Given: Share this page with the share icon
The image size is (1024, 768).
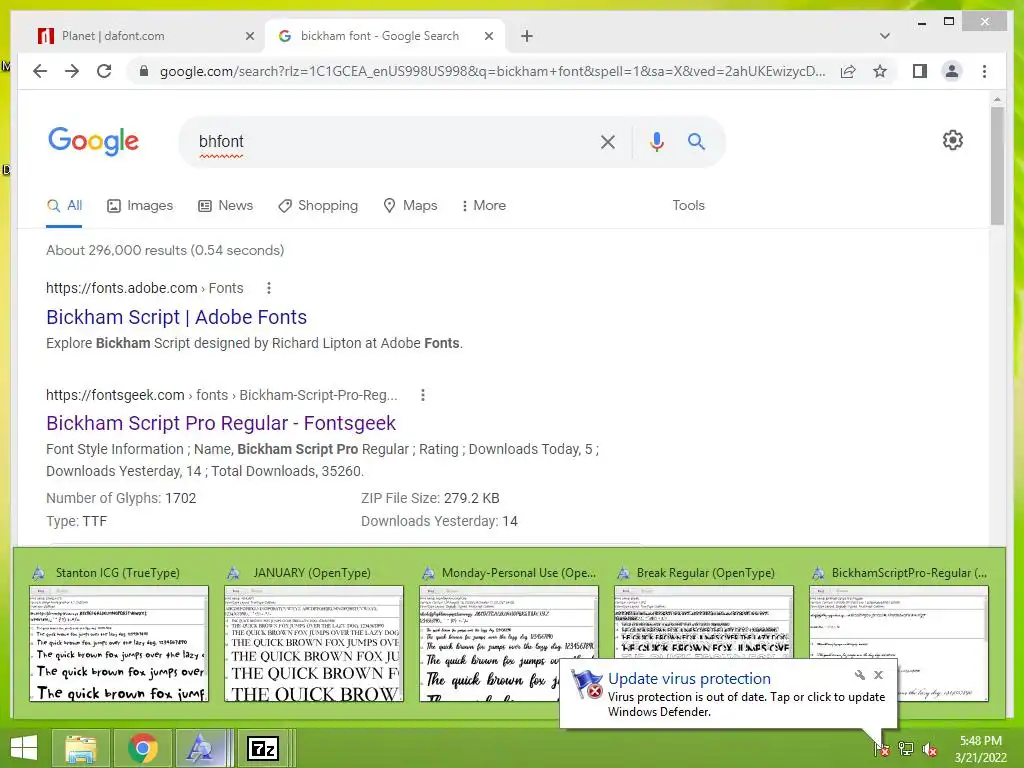Looking at the screenshot, I should [x=848, y=71].
